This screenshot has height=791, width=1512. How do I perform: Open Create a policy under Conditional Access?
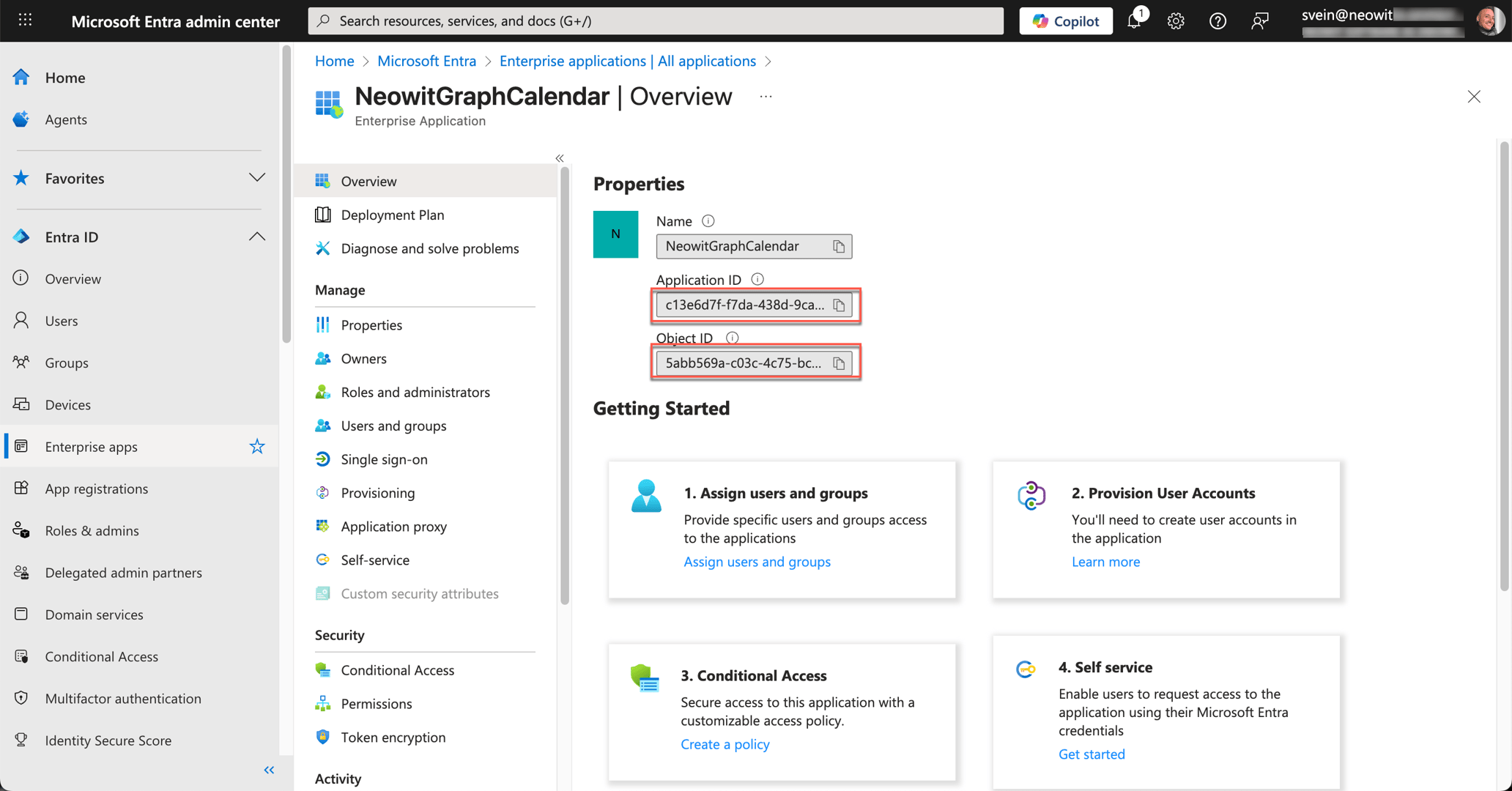[x=724, y=743]
